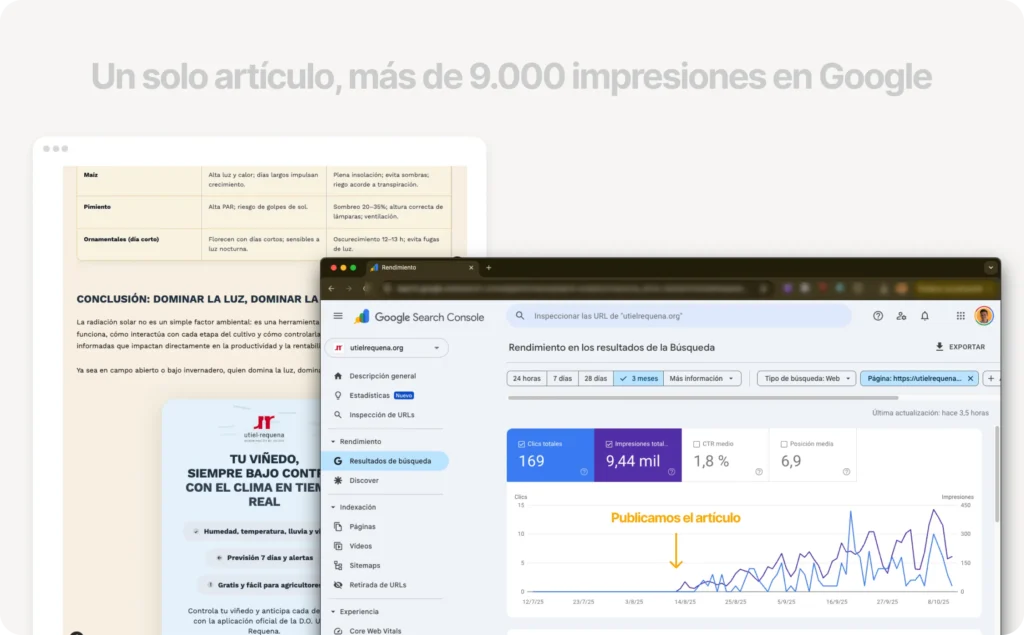The height and width of the screenshot is (635, 1024).
Task: Expand the Más información date dropdown
Action: 703,379
